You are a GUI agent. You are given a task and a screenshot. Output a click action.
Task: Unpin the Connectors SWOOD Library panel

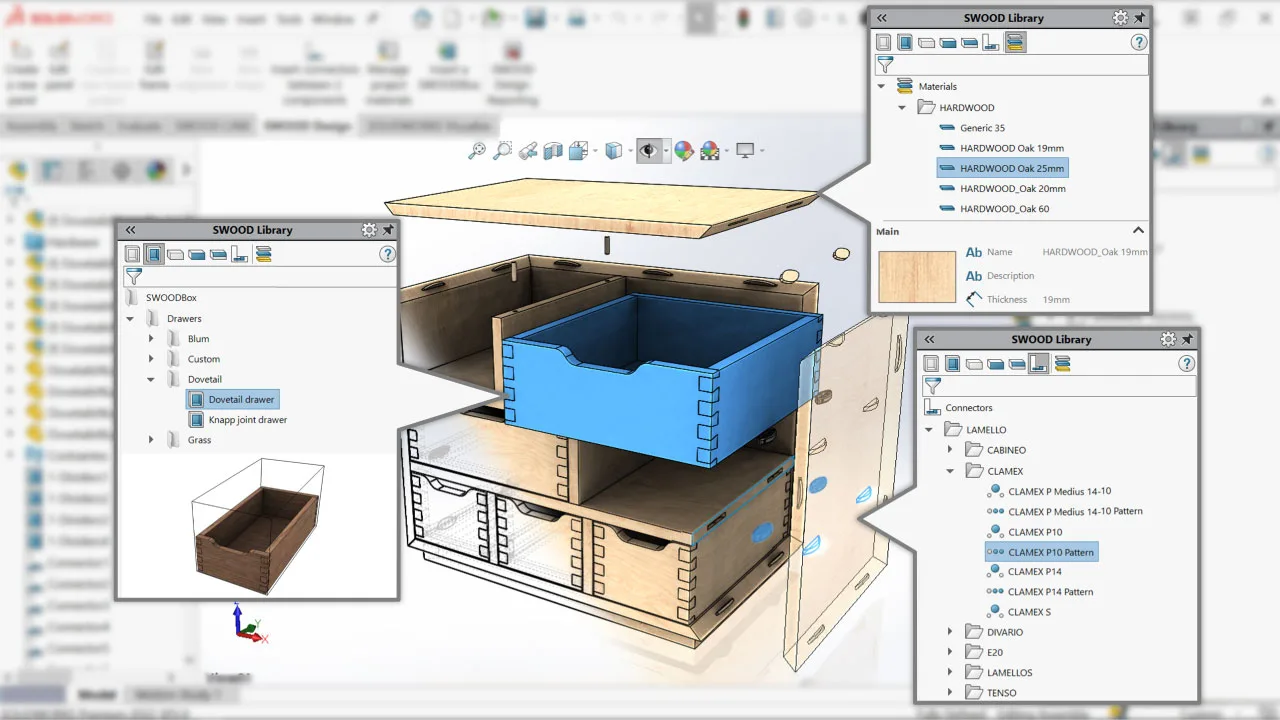[1187, 340]
